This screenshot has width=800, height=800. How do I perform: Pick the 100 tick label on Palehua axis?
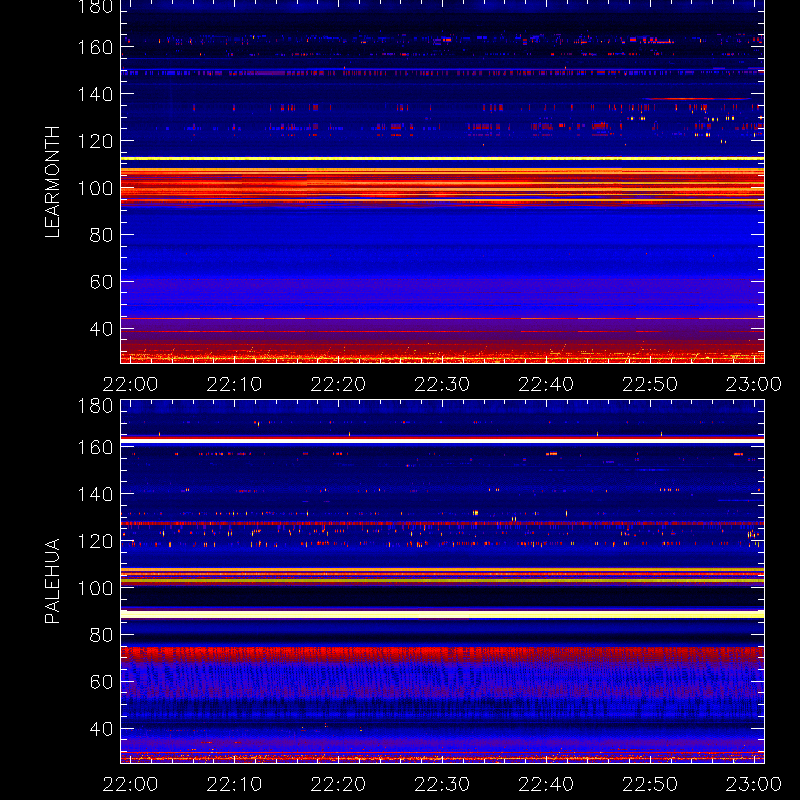click(x=95, y=588)
